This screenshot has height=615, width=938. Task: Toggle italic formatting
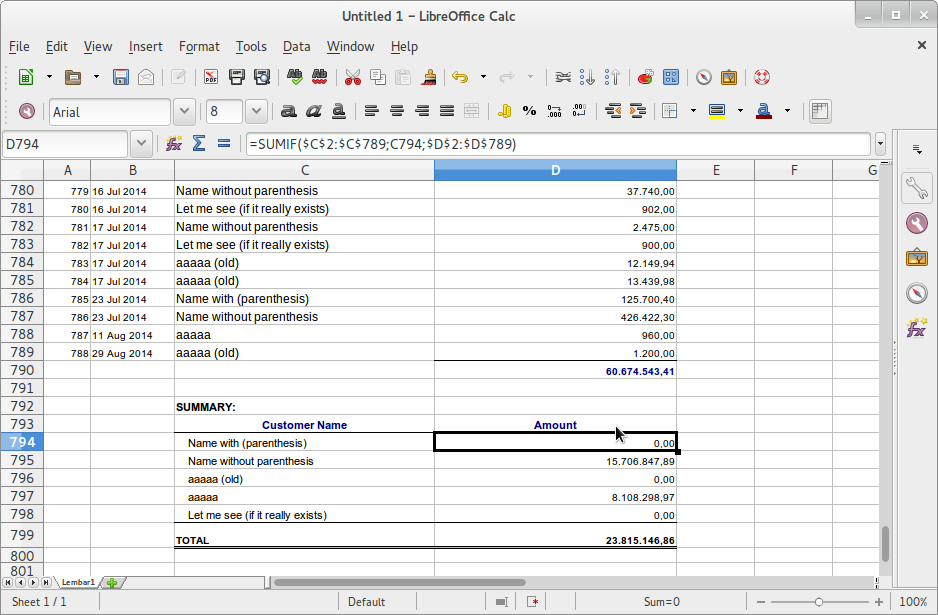pos(313,111)
